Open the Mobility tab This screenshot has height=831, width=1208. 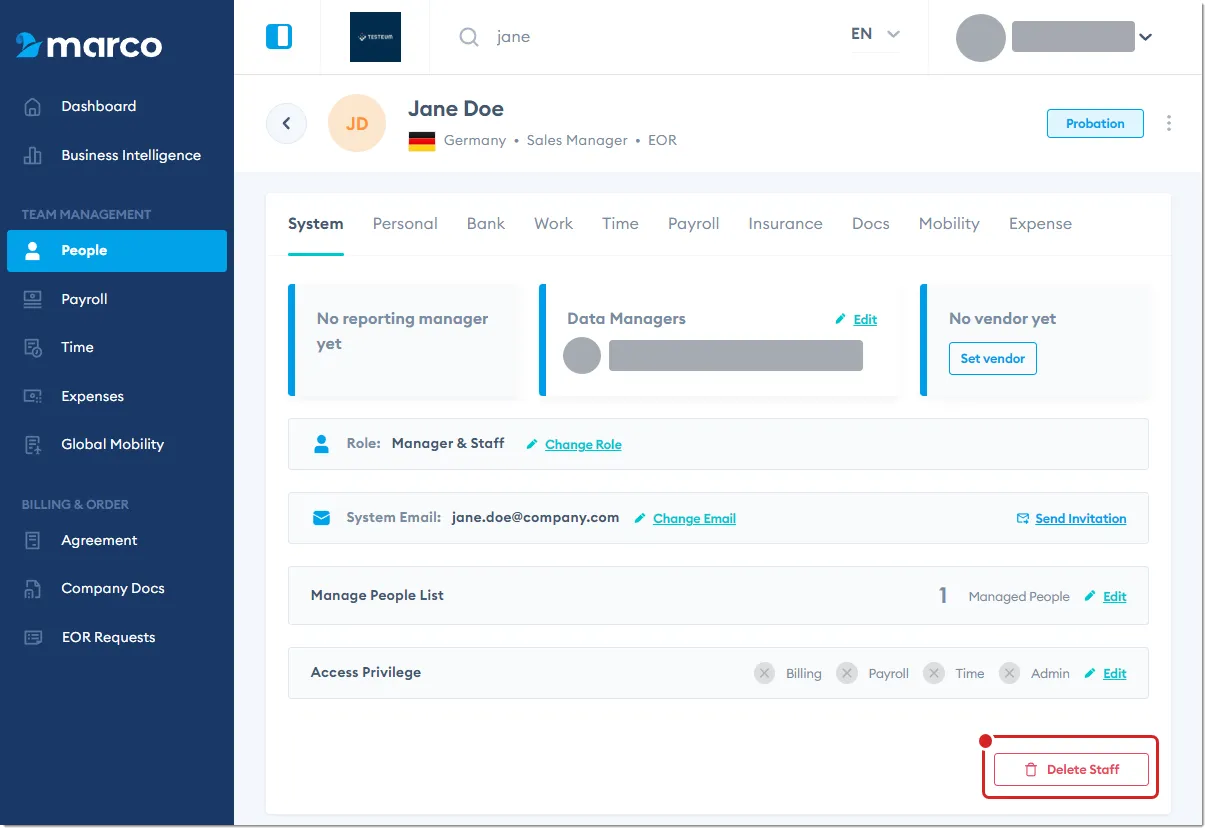click(x=949, y=224)
